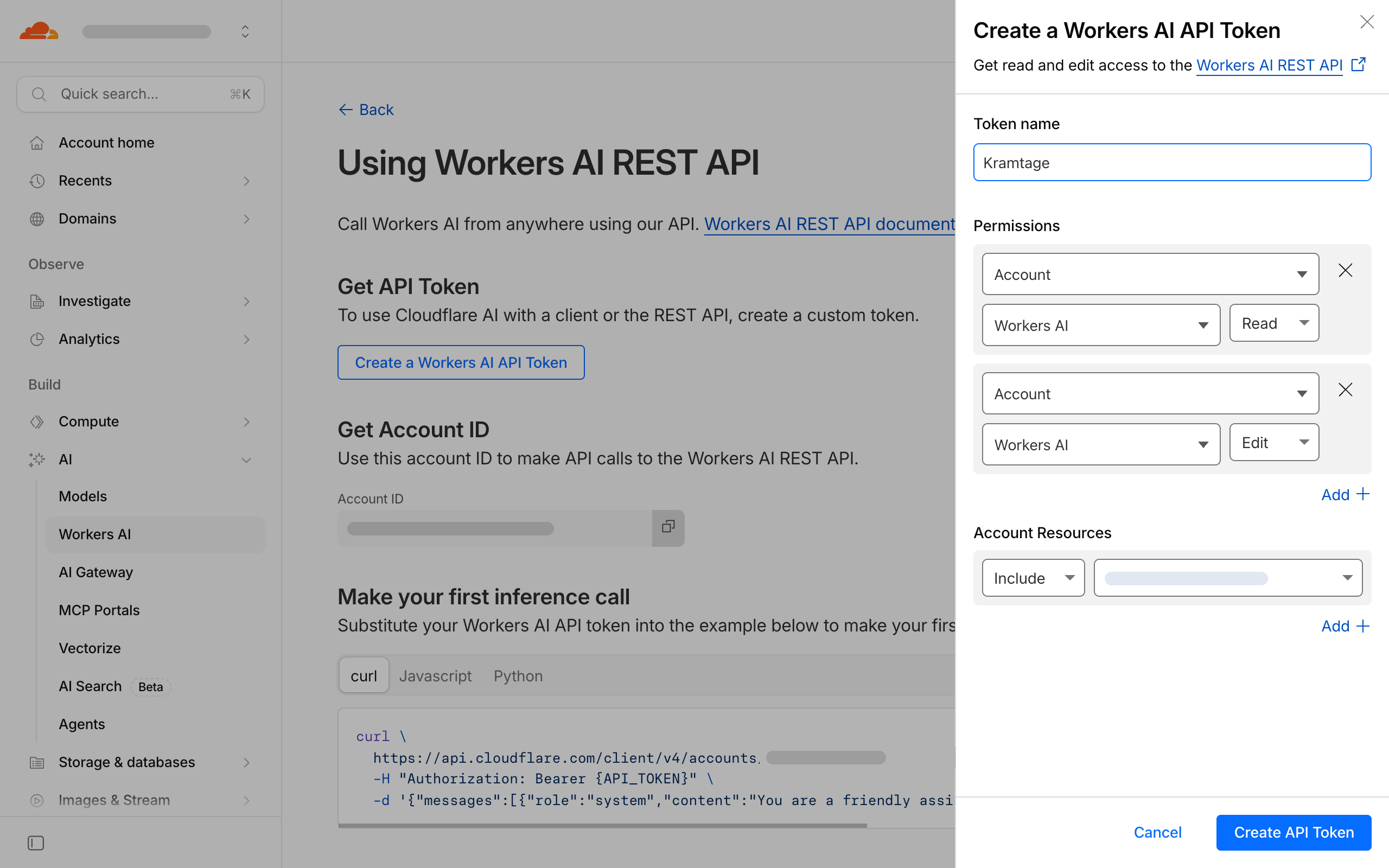Expand the Compute chevron
Screen dimensions: 1389x868
(x=246, y=422)
